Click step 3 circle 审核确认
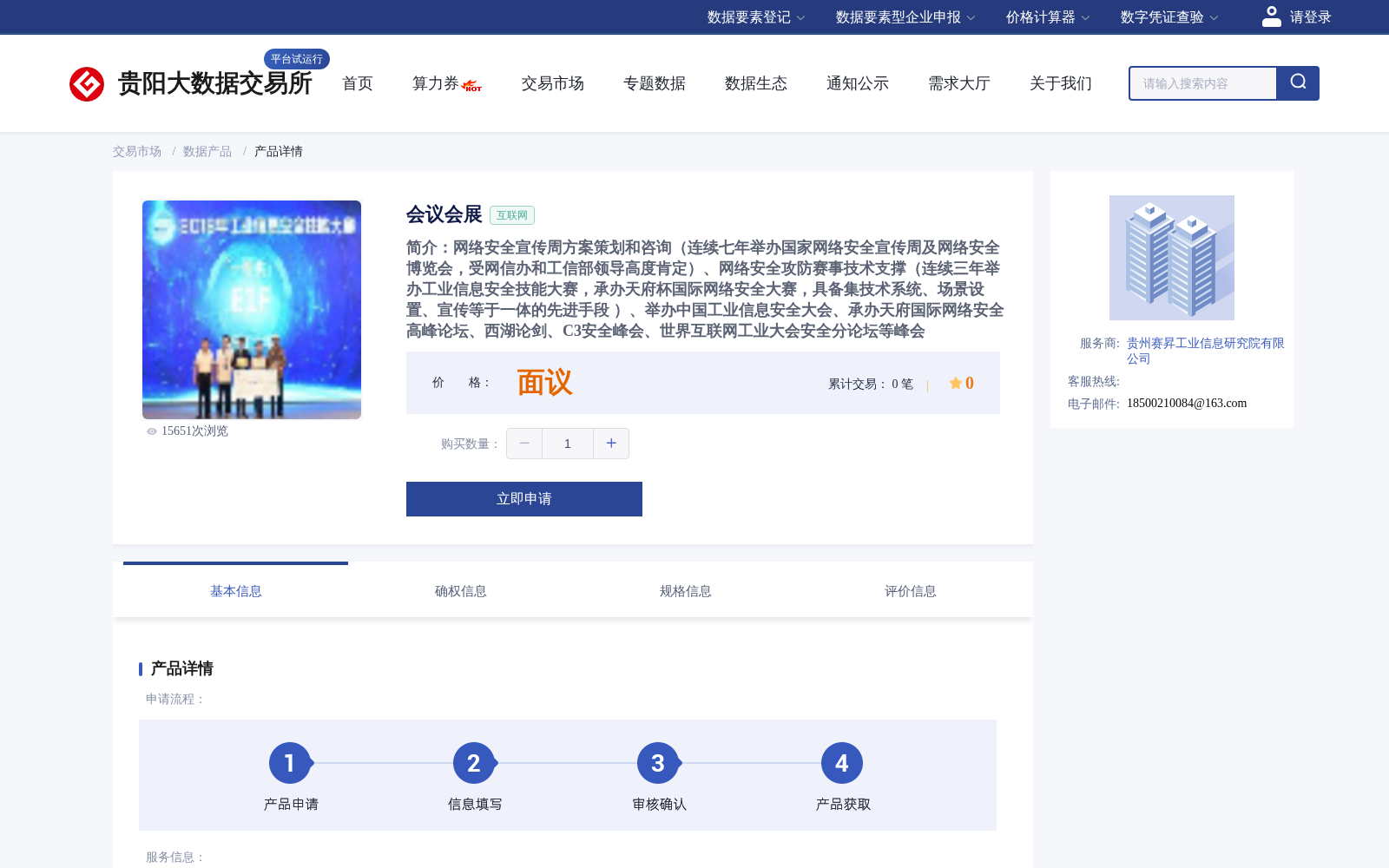Viewport: 1389px width, 868px height. click(x=658, y=763)
